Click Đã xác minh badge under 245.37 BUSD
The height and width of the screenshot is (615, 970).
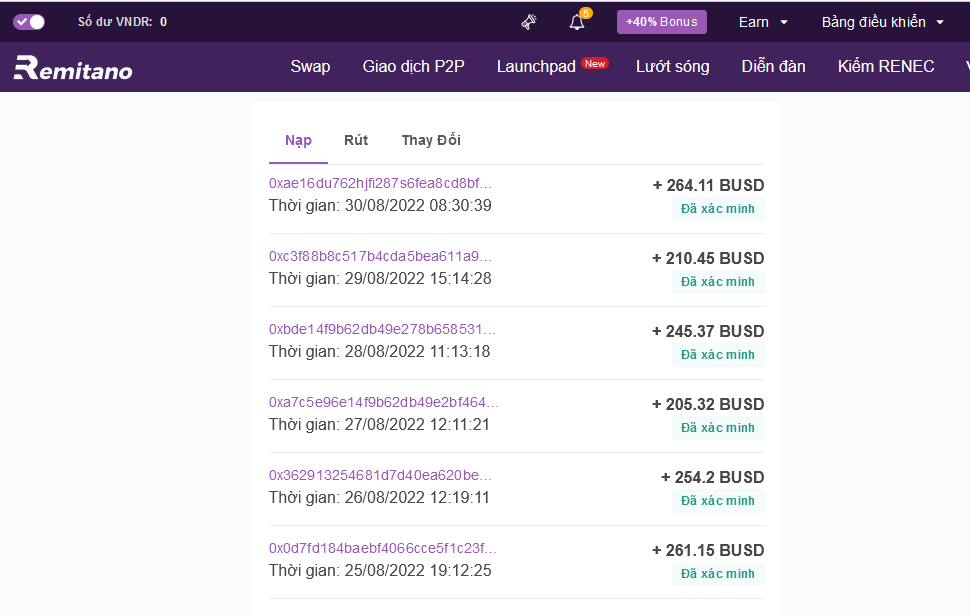click(x=718, y=355)
